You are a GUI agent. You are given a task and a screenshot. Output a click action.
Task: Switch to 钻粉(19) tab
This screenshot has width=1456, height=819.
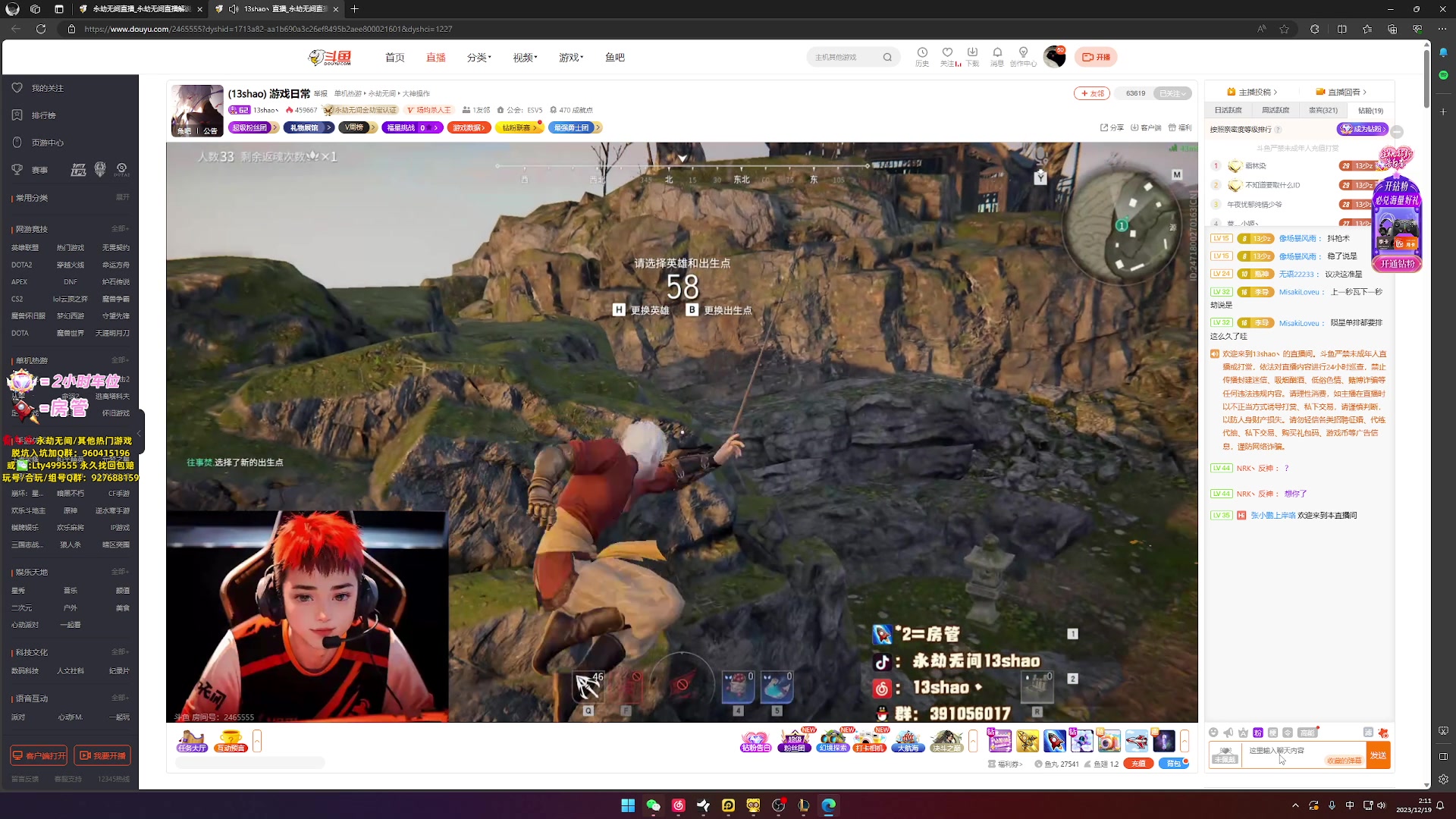[x=1370, y=111]
